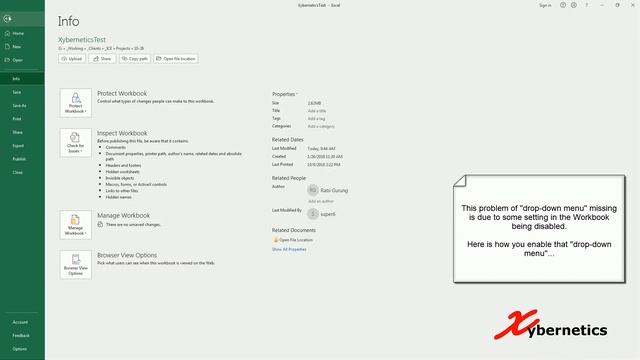Click Add a title field
This screenshot has height=360, width=640.
[x=317, y=111]
